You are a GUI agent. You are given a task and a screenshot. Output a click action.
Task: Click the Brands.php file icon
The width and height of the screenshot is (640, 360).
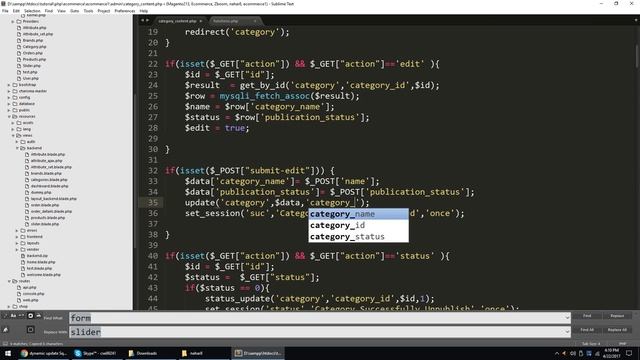[19, 40]
